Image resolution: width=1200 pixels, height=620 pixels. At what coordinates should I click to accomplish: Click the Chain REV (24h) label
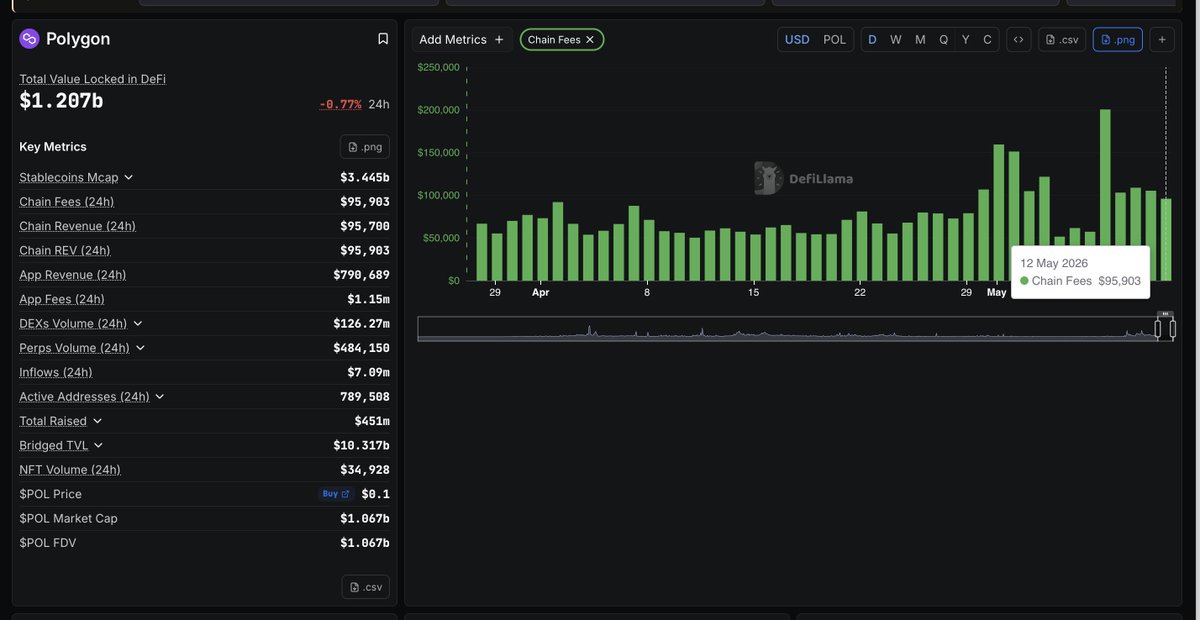pos(65,250)
